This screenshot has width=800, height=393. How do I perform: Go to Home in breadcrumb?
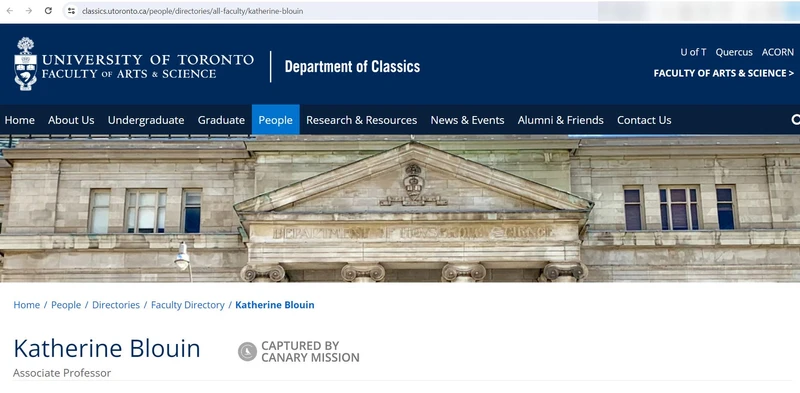coord(27,305)
